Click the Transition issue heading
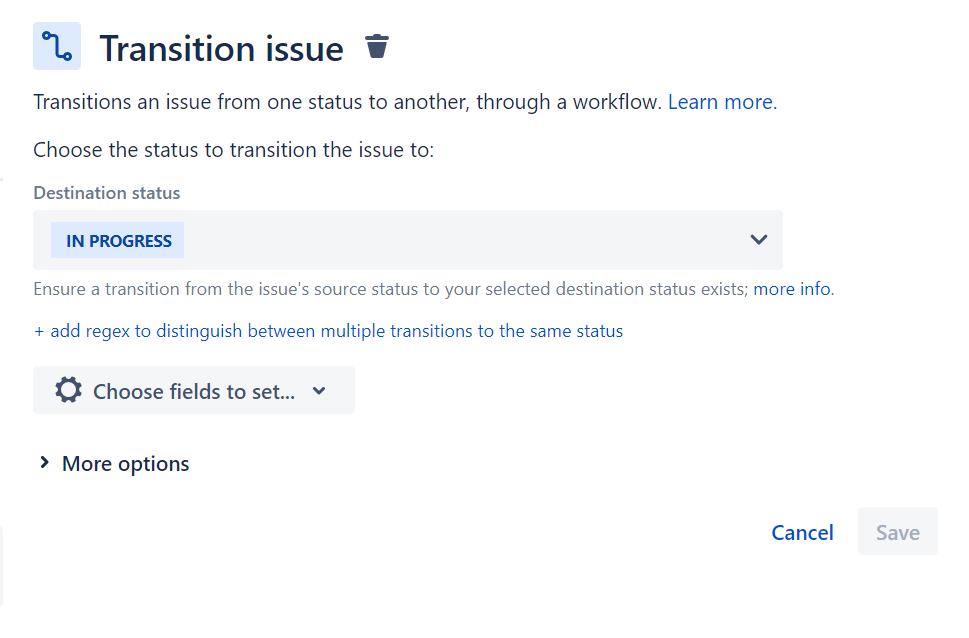This screenshot has height=638, width=969. [222, 47]
